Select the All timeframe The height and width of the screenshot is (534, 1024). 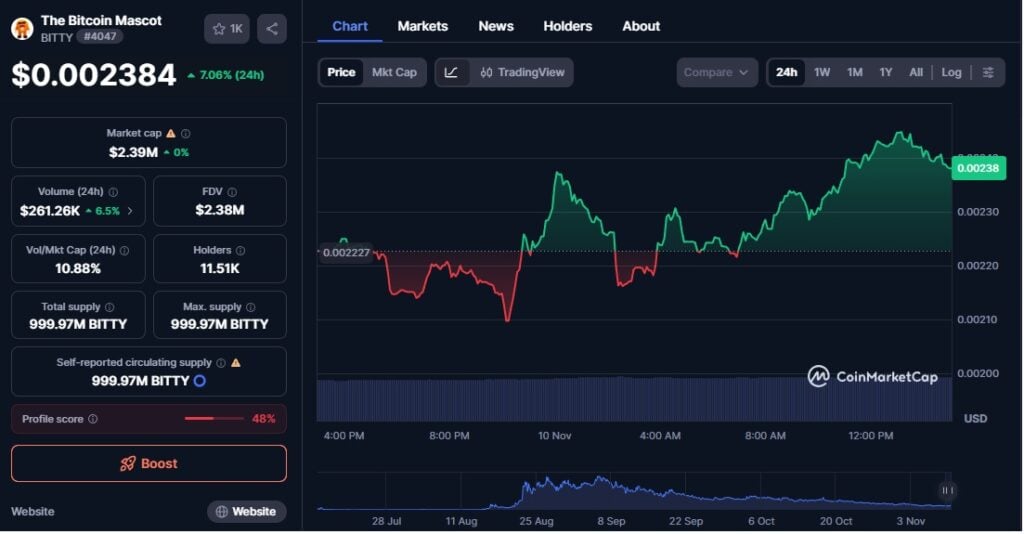pyautogui.click(x=916, y=72)
